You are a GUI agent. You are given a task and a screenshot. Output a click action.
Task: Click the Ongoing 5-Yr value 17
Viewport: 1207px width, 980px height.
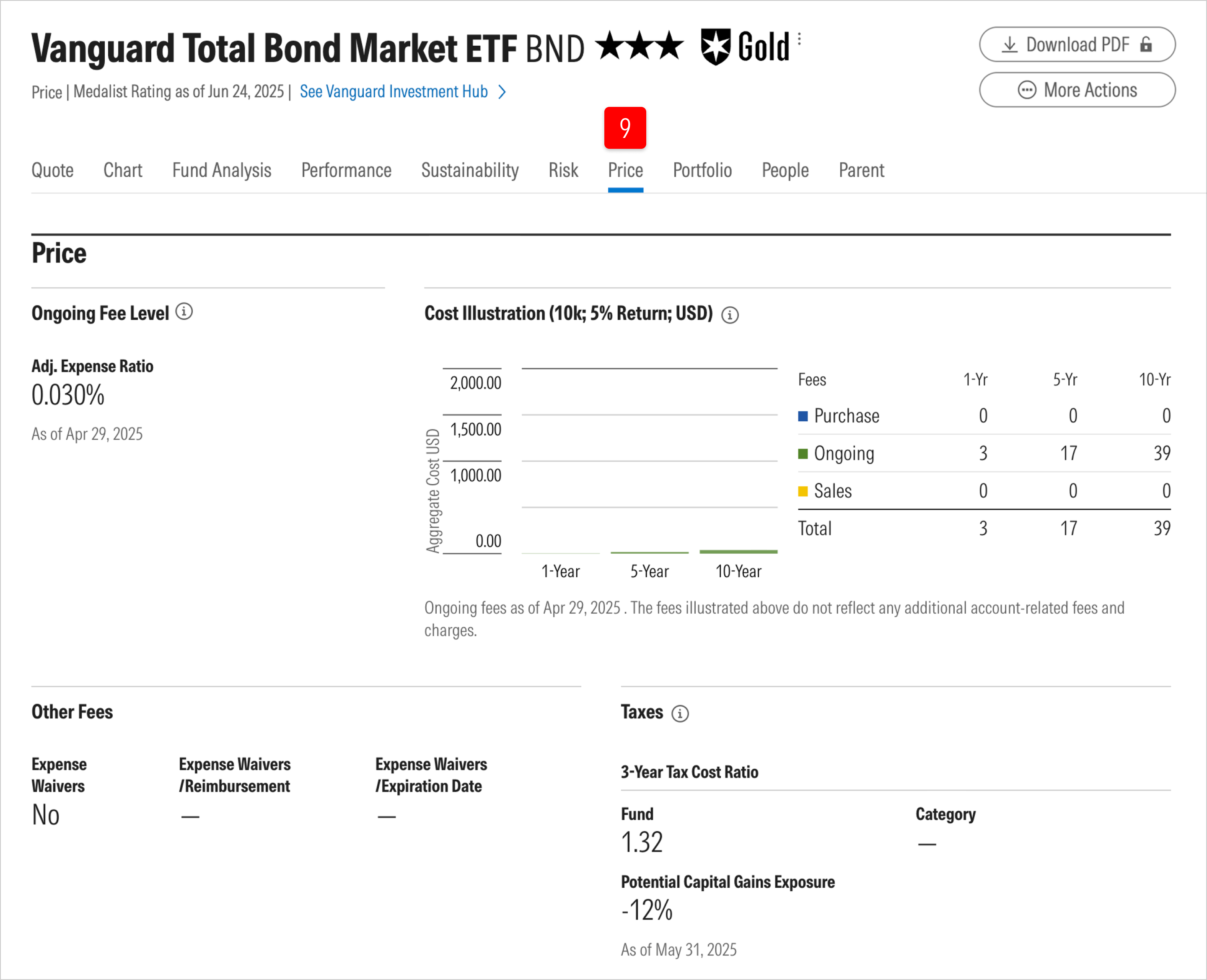(x=1069, y=453)
